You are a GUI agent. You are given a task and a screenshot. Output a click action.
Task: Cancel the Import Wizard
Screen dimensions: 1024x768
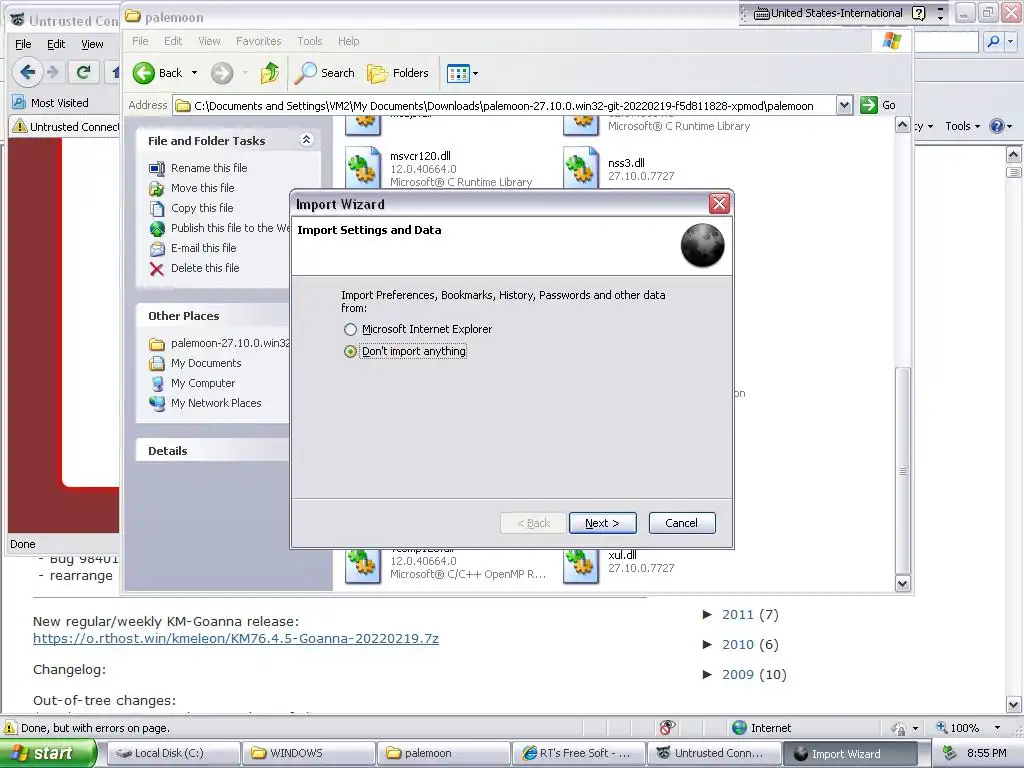(x=682, y=523)
